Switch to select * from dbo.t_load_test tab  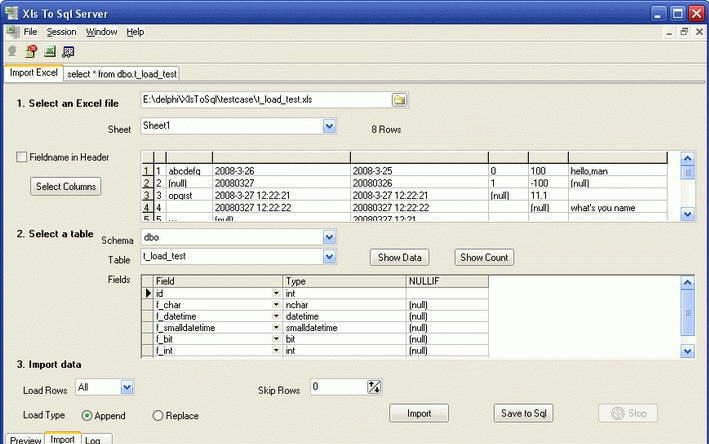tap(122, 74)
